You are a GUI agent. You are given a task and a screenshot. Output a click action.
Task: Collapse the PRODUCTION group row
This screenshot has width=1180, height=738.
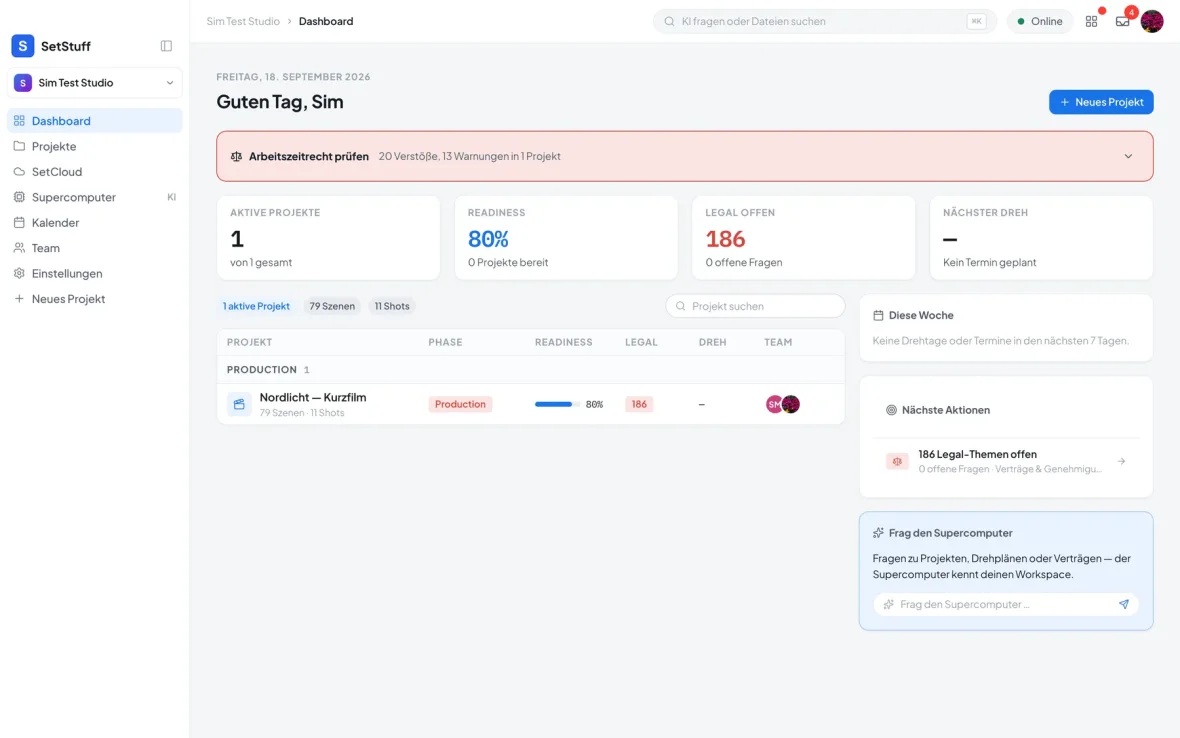click(531, 369)
